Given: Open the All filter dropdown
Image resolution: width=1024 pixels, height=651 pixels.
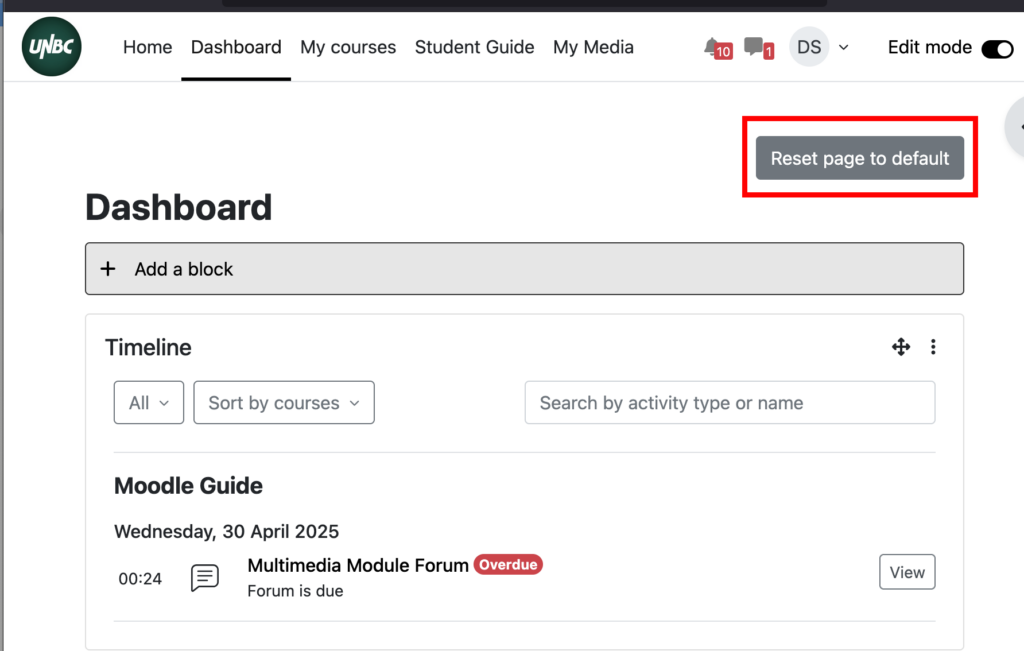Looking at the screenshot, I should (148, 402).
